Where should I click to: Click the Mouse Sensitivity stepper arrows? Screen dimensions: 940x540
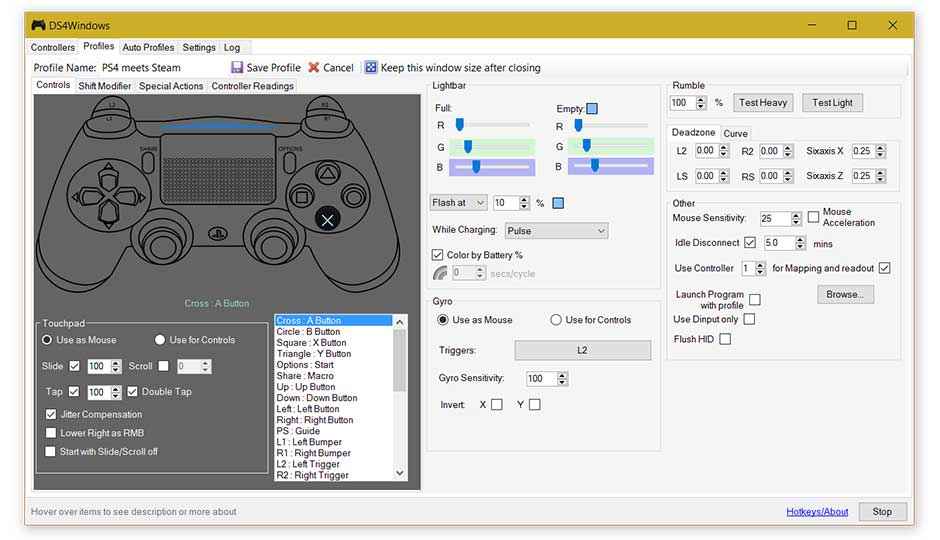pos(796,219)
